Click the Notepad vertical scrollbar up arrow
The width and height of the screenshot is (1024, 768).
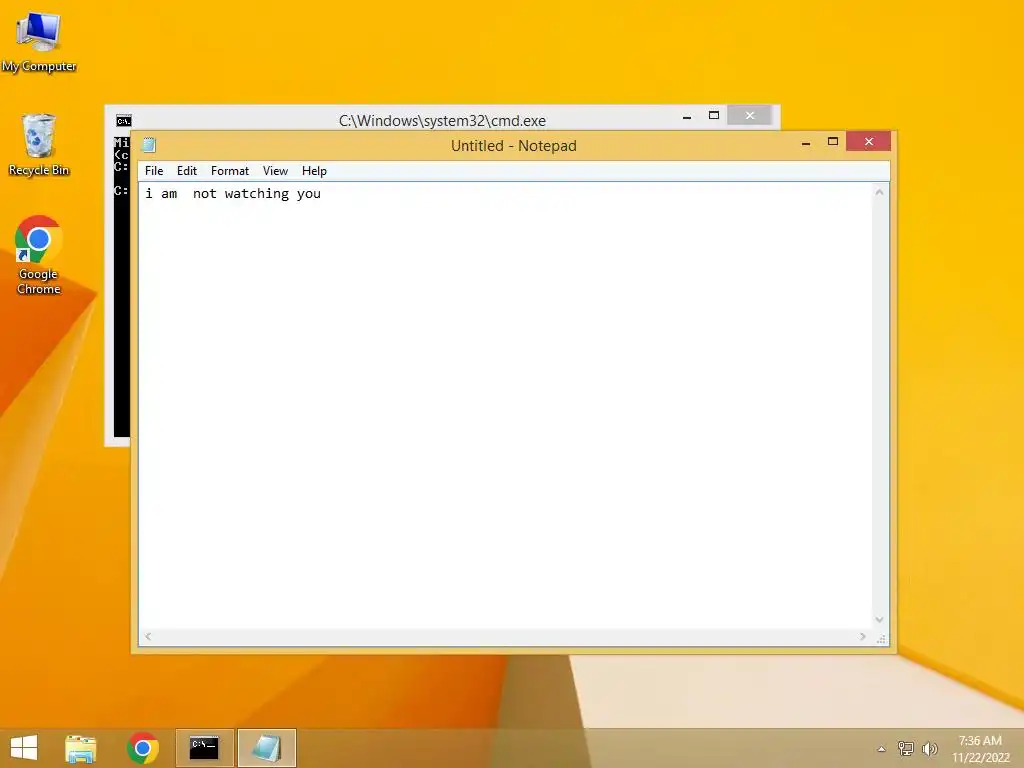[880, 192]
